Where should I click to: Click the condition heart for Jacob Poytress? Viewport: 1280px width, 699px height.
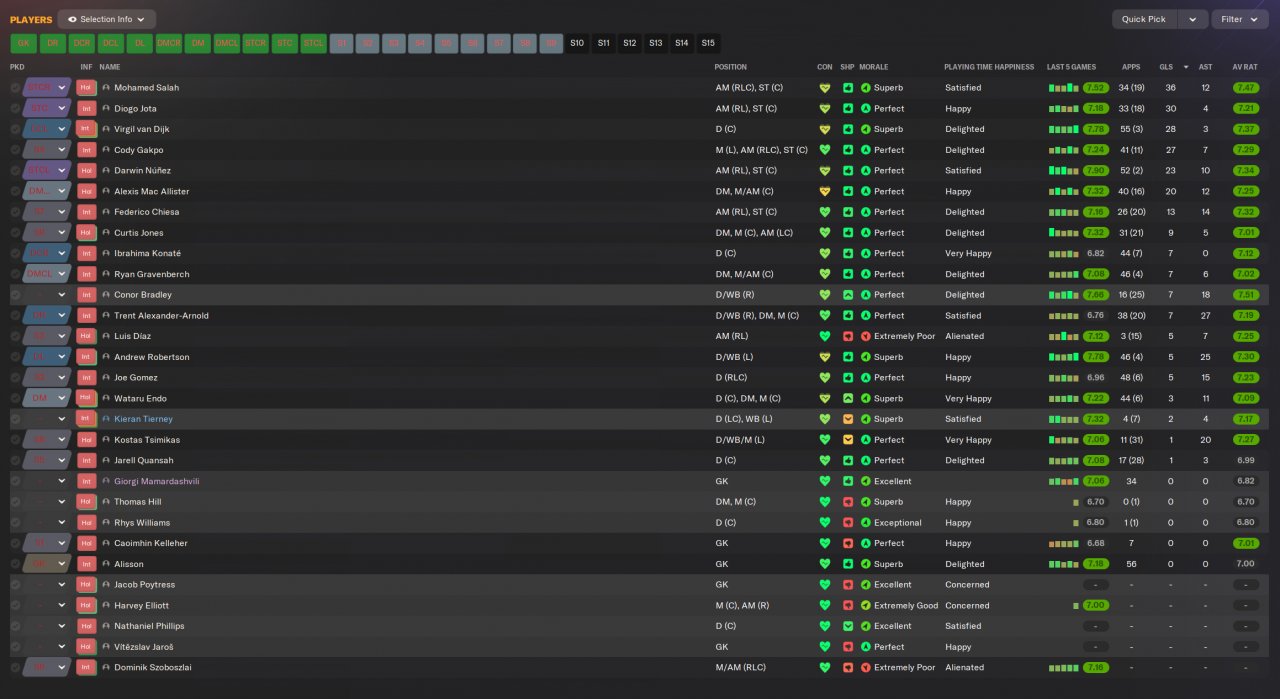[x=825, y=585]
